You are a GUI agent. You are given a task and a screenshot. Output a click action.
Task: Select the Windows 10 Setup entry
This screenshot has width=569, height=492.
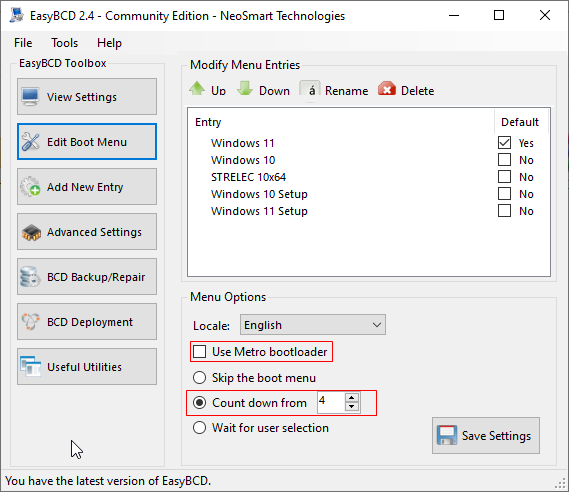pos(259,194)
